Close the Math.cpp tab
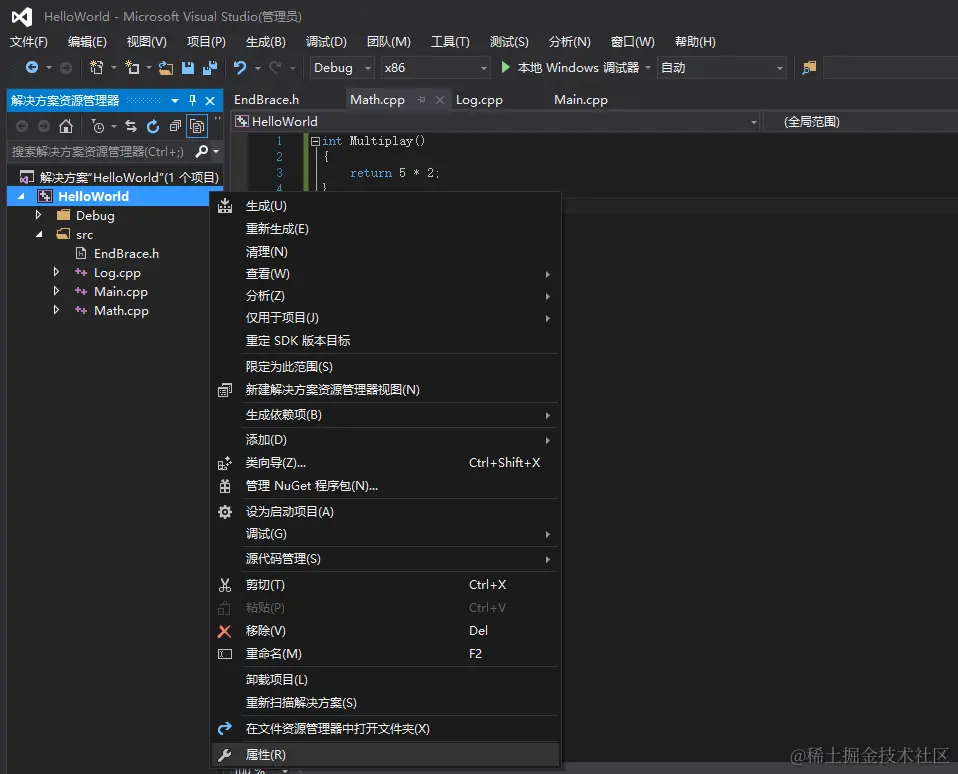Viewport: 958px width, 774px height. click(x=440, y=100)
